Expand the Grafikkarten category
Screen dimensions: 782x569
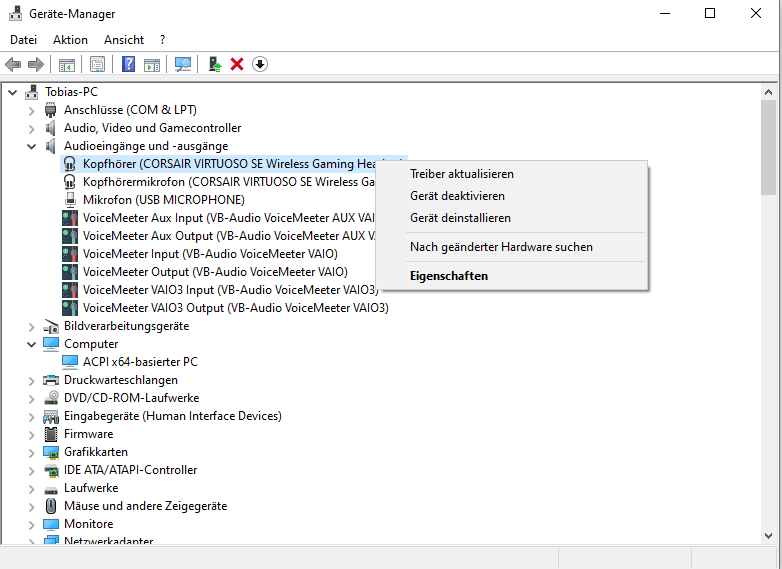31,452
